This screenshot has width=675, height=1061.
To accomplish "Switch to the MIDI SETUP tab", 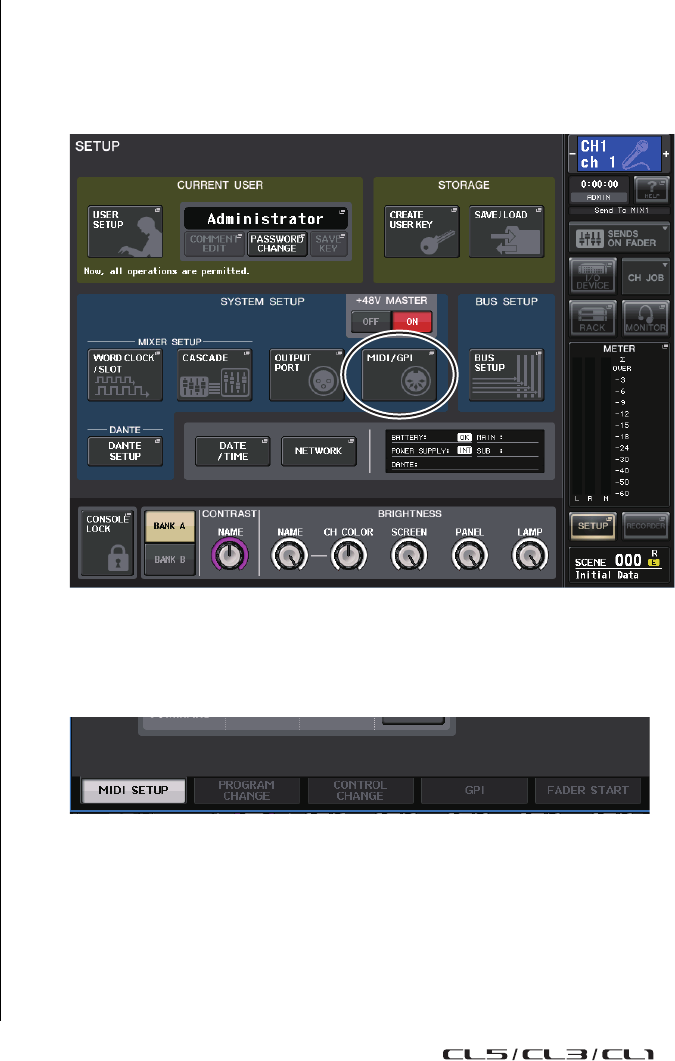I will click(133, 790).
